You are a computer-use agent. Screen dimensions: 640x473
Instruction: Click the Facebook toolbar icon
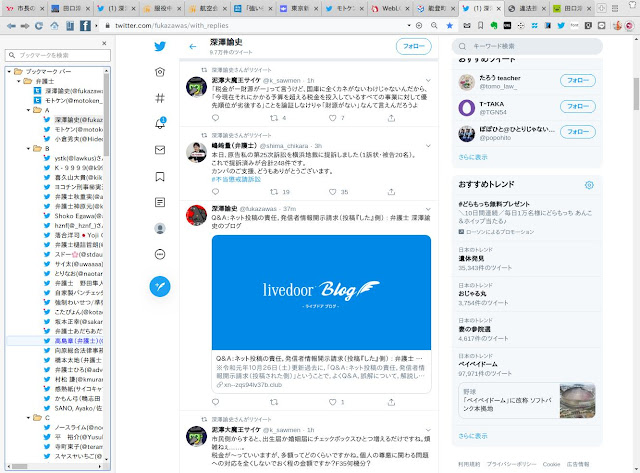pyautogui.click(x=85, y=26)
